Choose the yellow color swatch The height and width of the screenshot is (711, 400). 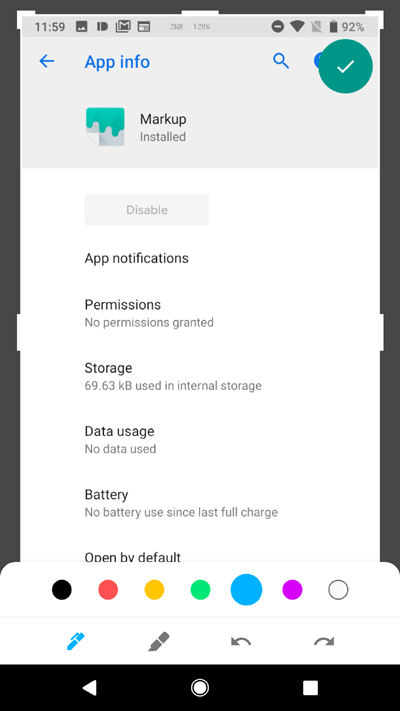(x=154, y=590)
